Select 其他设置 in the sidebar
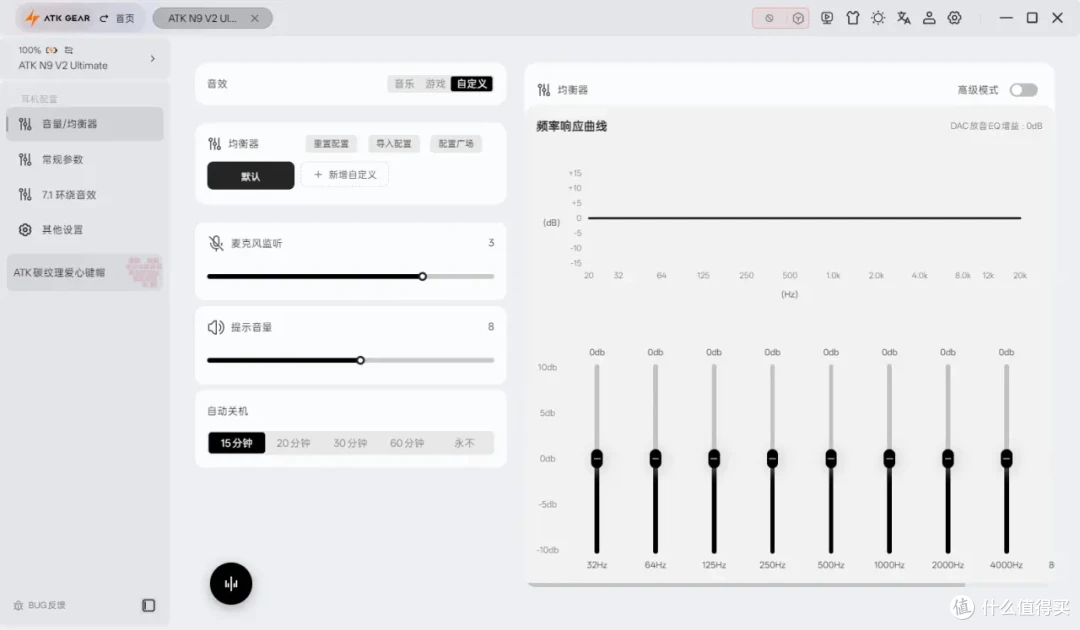 point(85,229)
